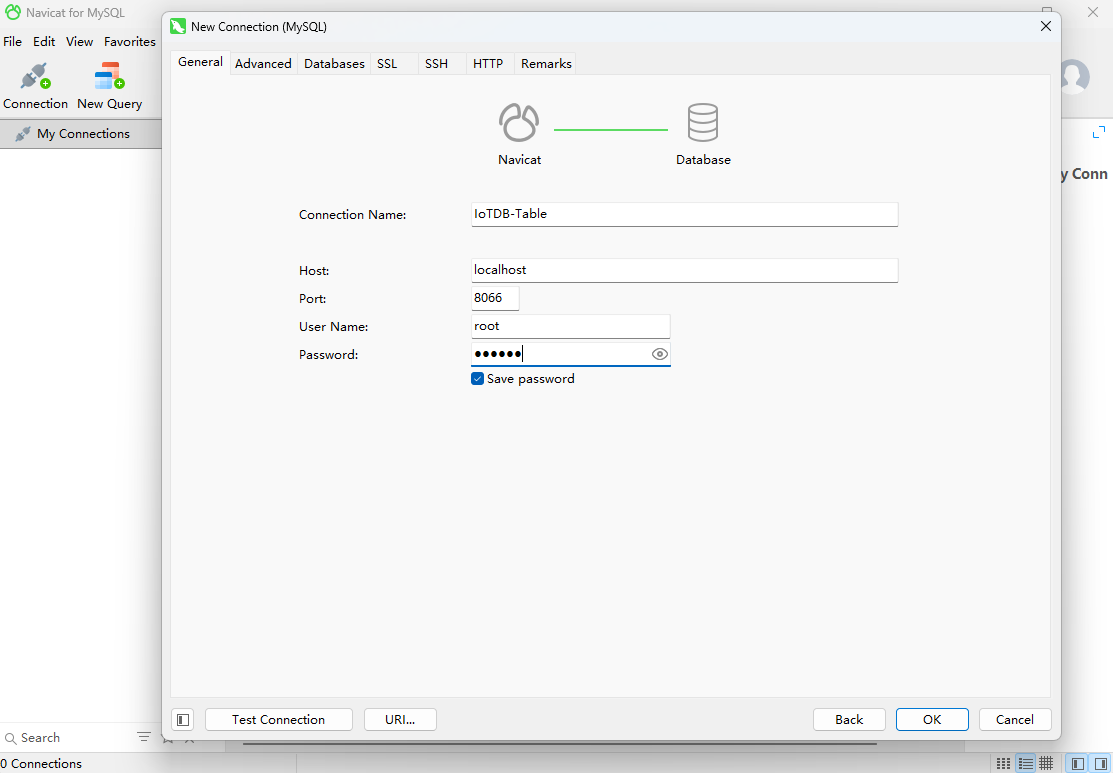This screenshot has width=1113, height=773.
Task: Select My Connections in the sidebar
Action: (83, 134)
